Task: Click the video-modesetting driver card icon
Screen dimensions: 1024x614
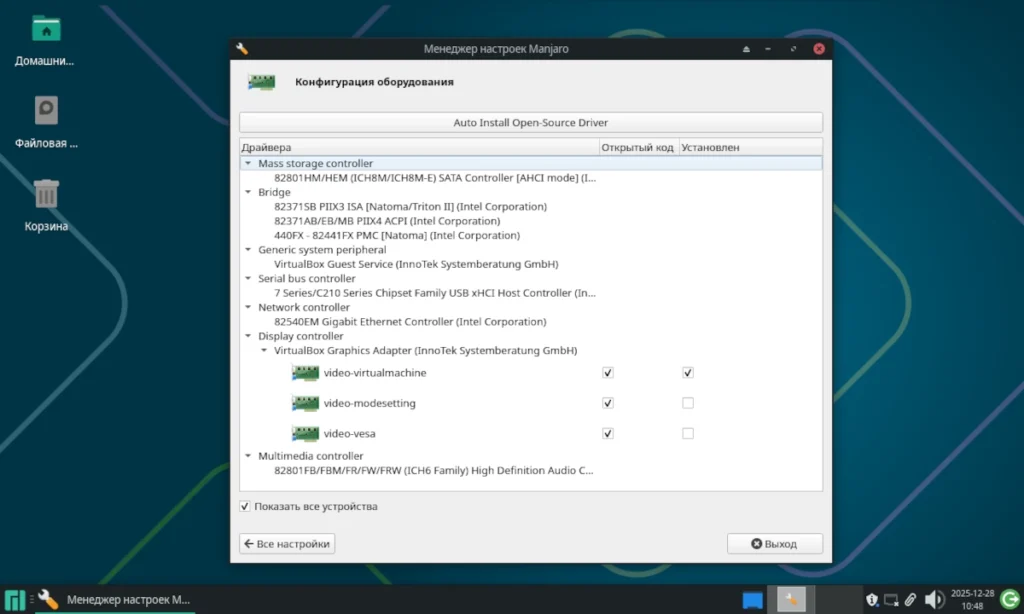Action: 305,403
